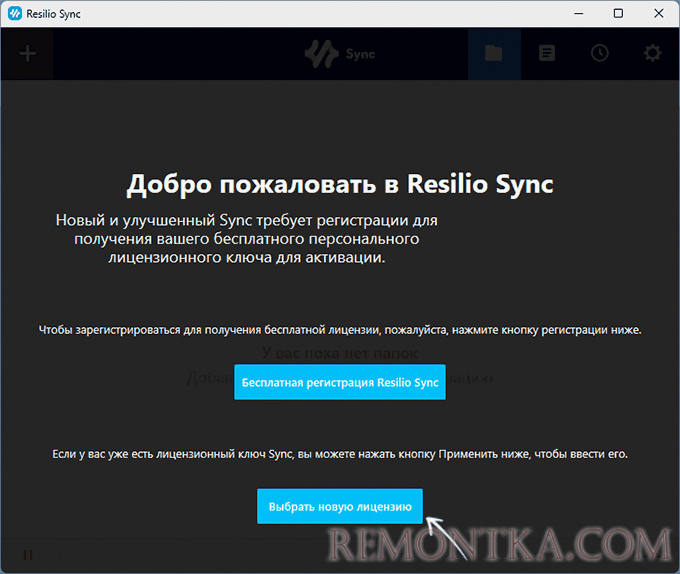Click the pause icon at bottom left
The height and width of the screenshot is (574, 680).
coord(28,554)
